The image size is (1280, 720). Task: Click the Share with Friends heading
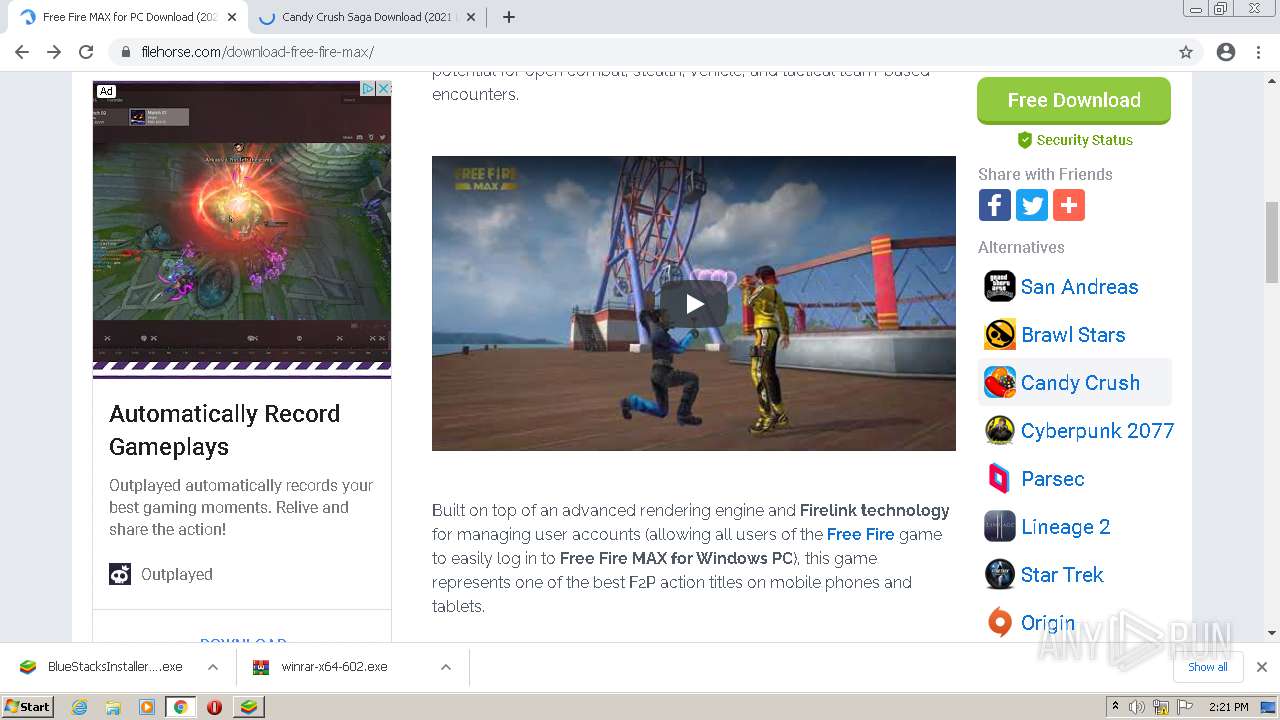1045,174
